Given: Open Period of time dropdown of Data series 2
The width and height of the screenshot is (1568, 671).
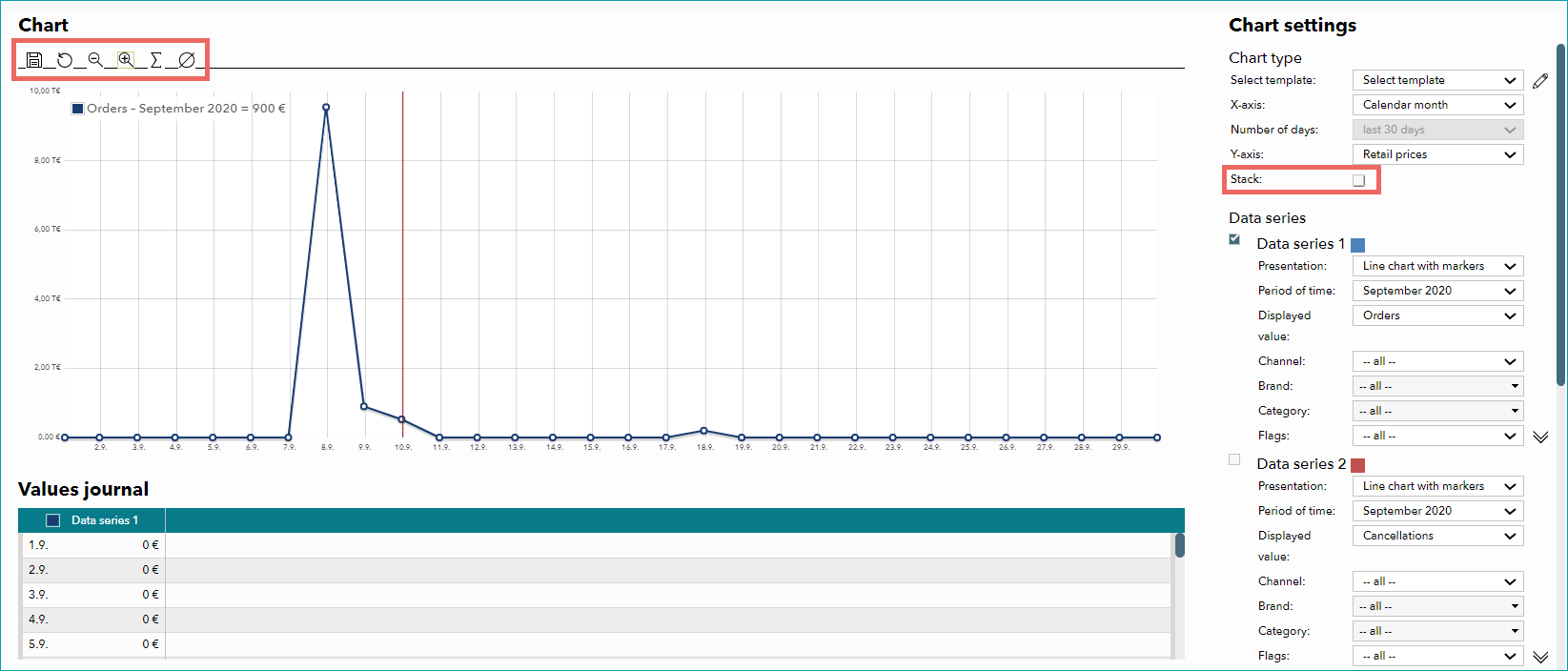Looking at the screenshot, I should click(x=1437, y=511).
